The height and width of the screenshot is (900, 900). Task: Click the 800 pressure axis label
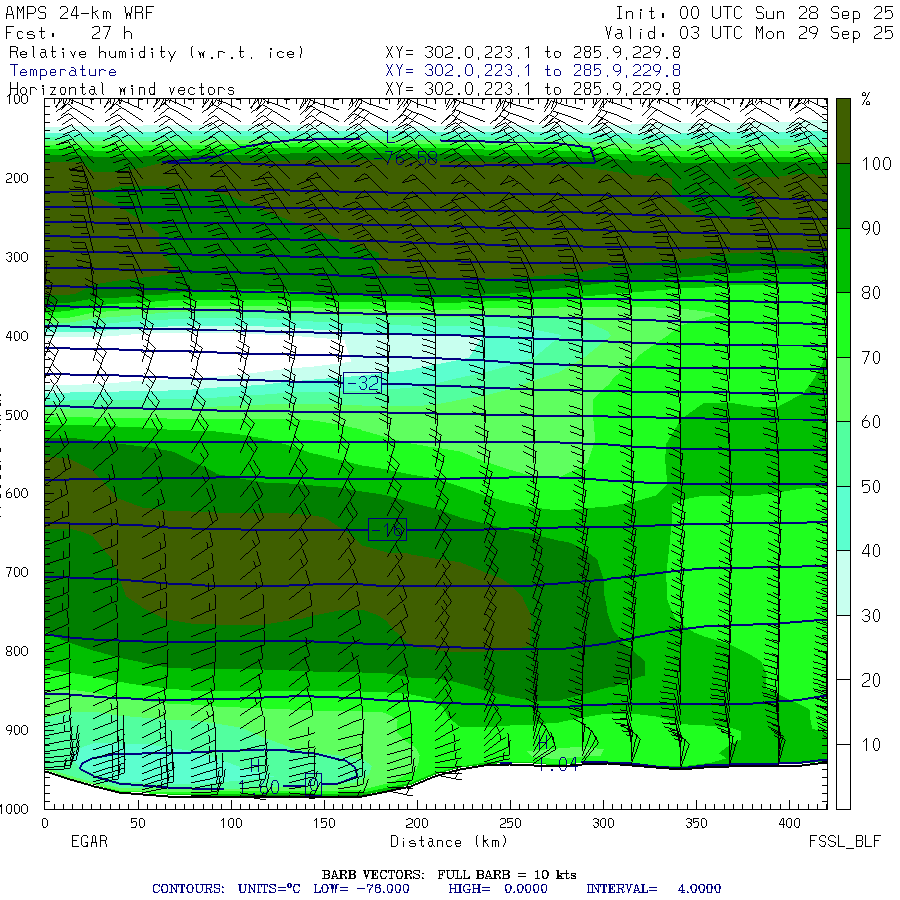pos(17,651)
